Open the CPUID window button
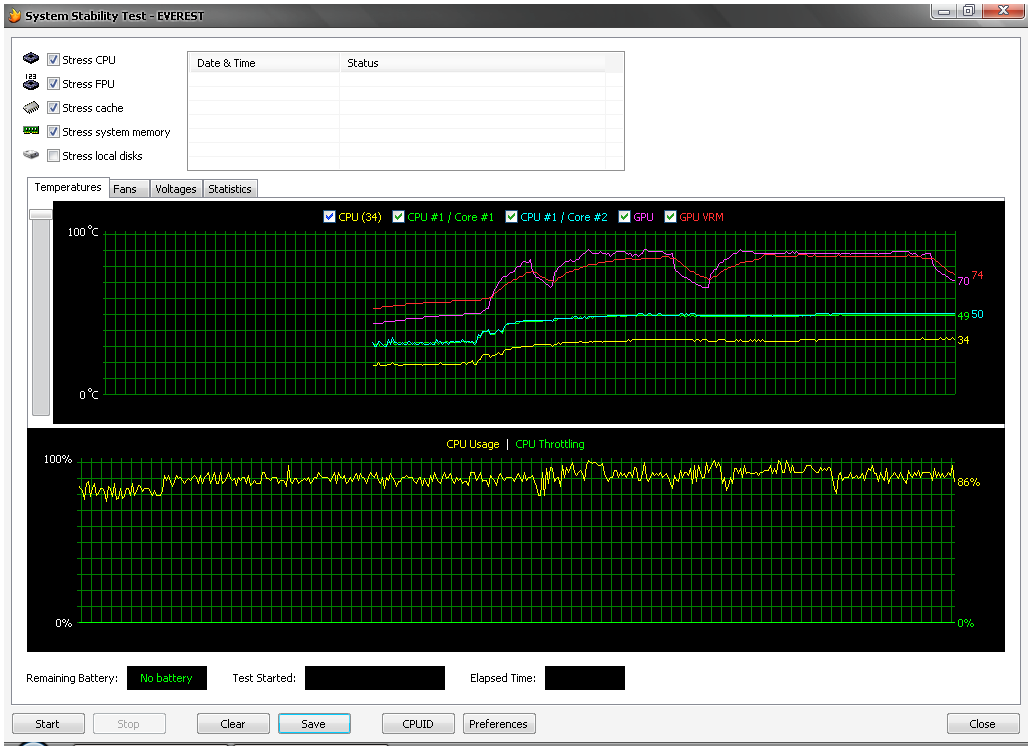The width and height of the screenshot is (1032, 746). click(418, 724)
